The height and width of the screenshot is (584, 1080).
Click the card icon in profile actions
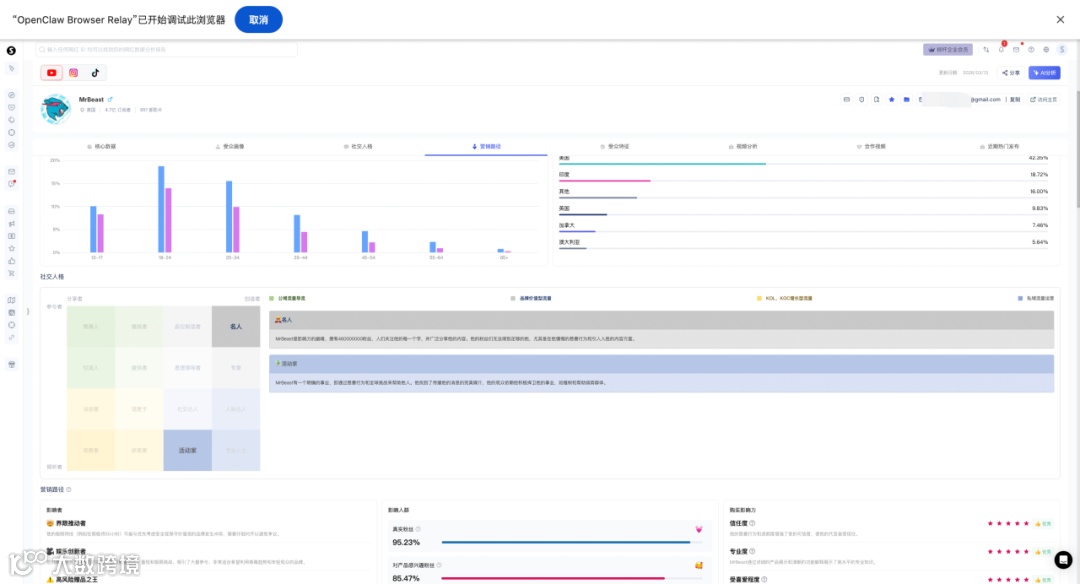(x=847, y=99)
